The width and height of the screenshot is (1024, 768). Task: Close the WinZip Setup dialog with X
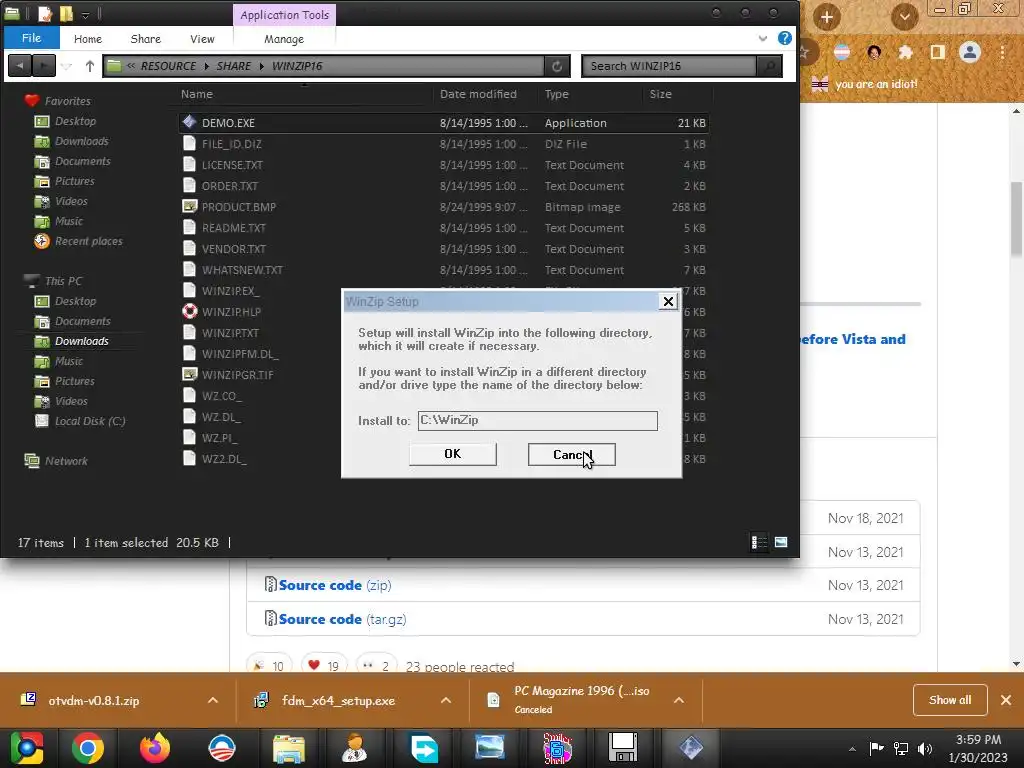coord(668,301)
